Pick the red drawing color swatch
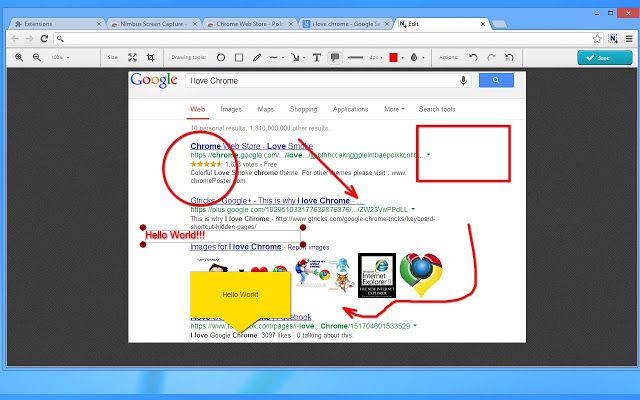The image size is (640, 400). [393, 58]
